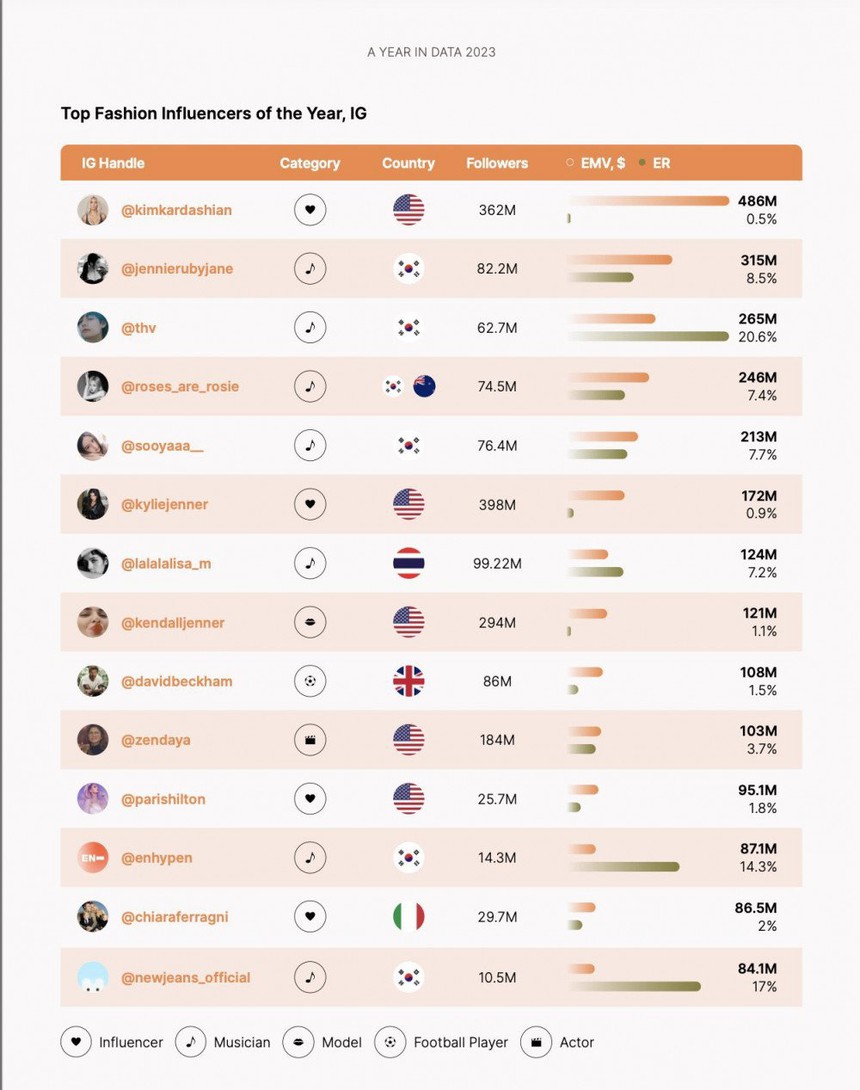Click the UK flag in @davidbeckham row
Screen dimensions: 860x1090
408,682
